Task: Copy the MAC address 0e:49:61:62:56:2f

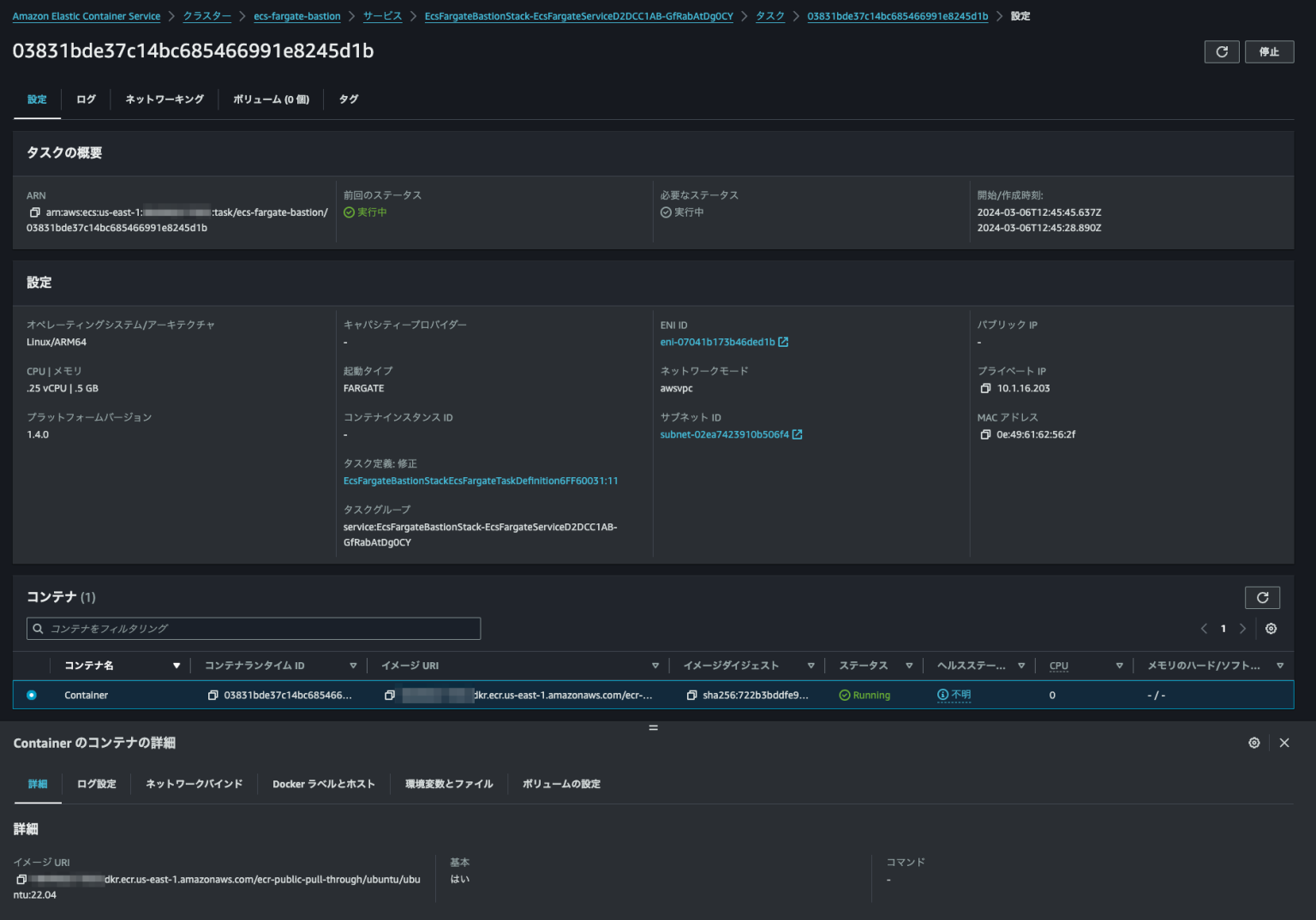Action: (x=985, y=434)
